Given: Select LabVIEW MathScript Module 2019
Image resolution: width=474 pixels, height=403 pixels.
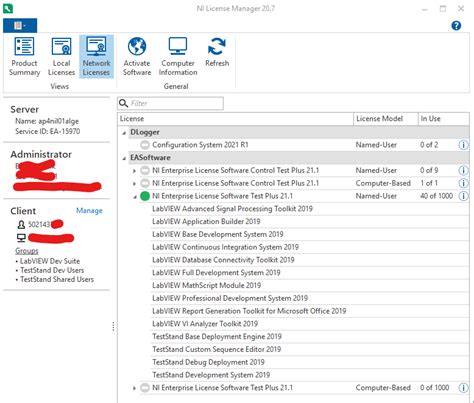Looking at the screenshot, I should click(206, 285).
